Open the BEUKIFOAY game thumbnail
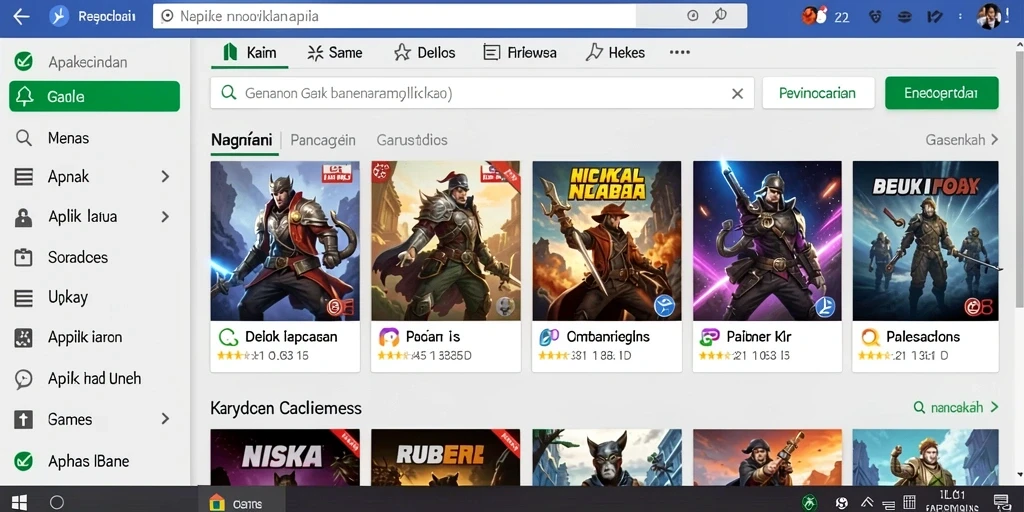Screen dimensions: 1024x512 (x=925, y=241)
